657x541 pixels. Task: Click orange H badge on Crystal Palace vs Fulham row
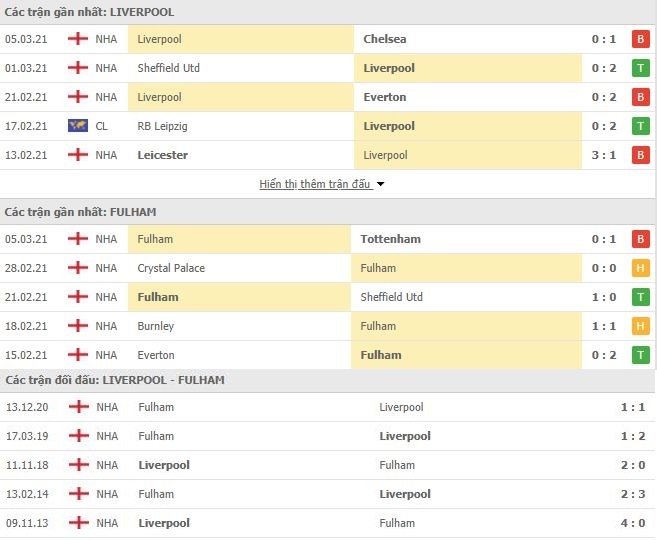pos(640,268)
